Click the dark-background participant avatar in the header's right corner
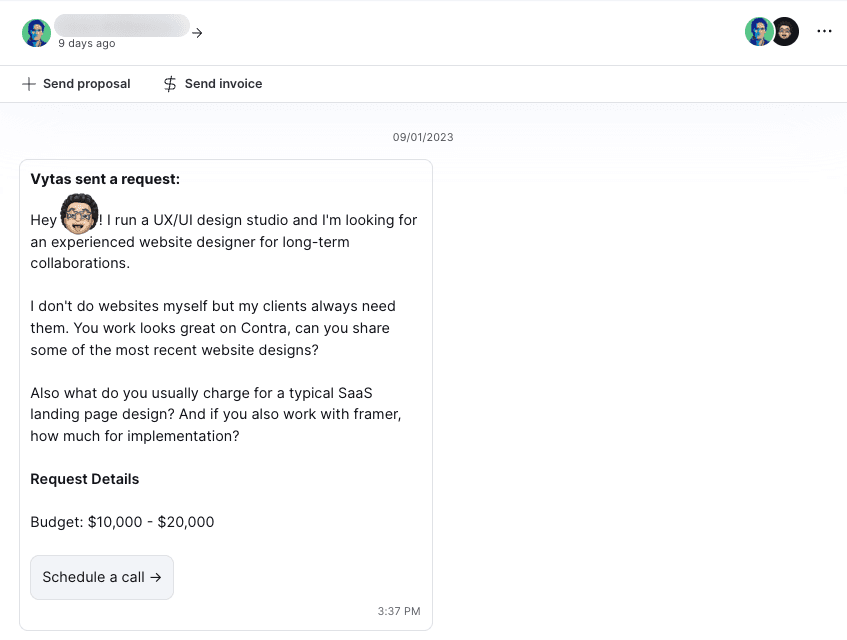 pos(785,31)
